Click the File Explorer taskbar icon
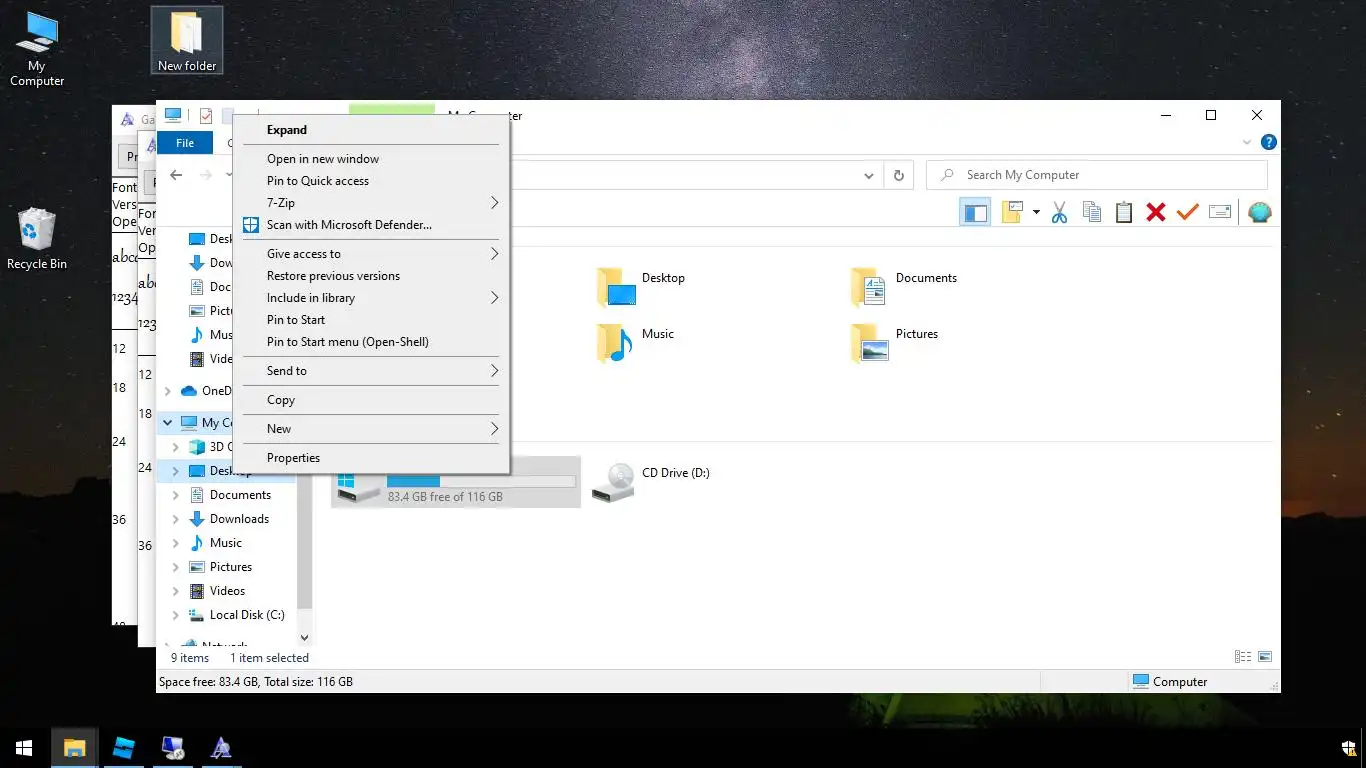1366x768 pixels. [x=74, y=748]
